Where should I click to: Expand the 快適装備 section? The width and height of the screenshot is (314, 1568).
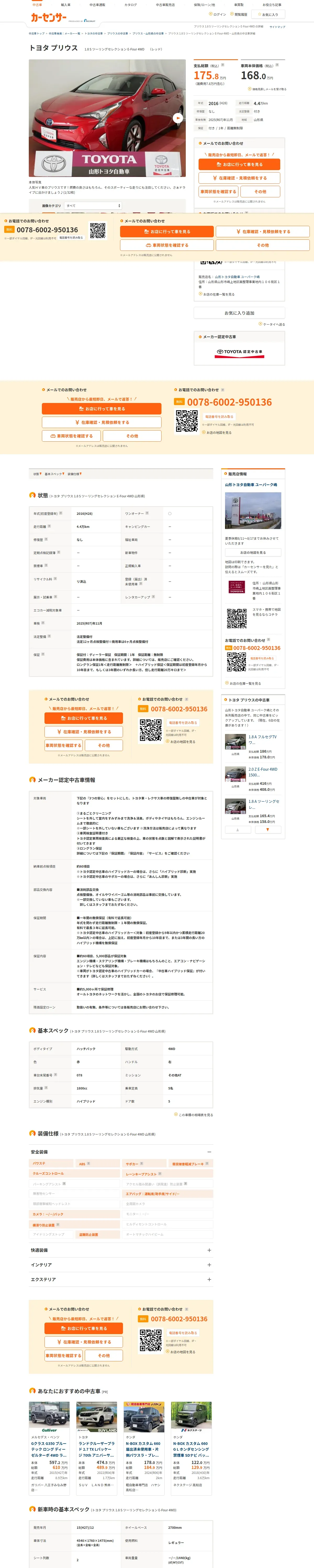point(209,1250)
